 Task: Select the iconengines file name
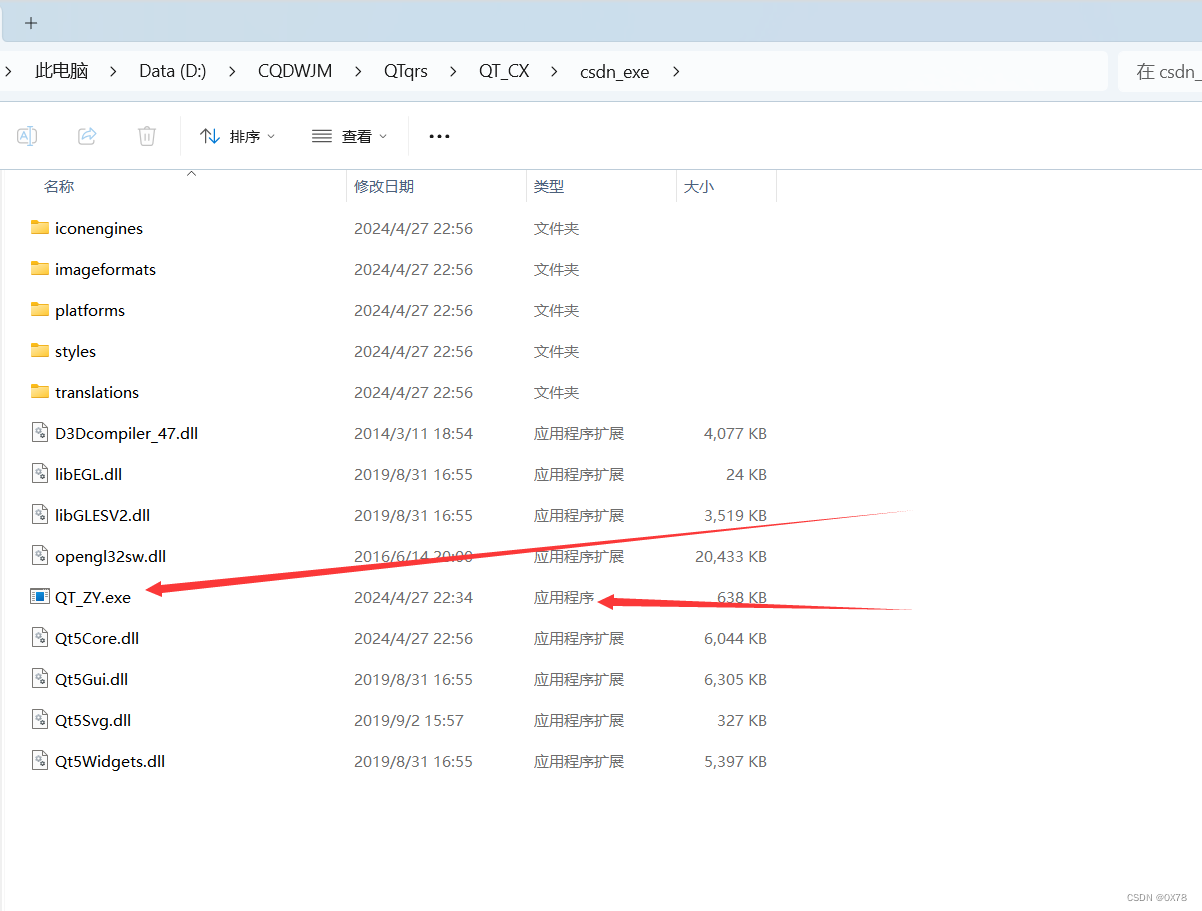[99, 228]
